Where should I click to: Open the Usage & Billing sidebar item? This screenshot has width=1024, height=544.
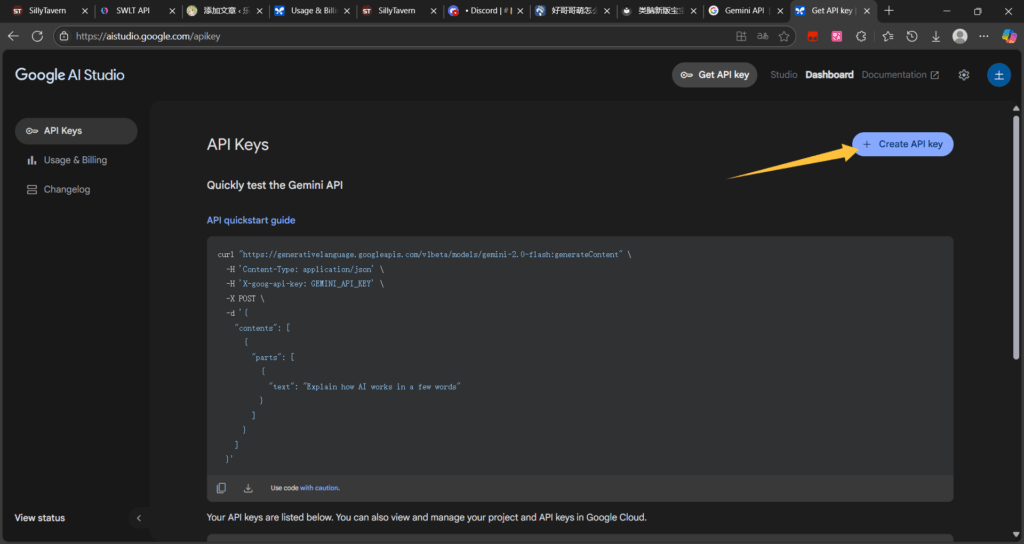pos(75,160)
